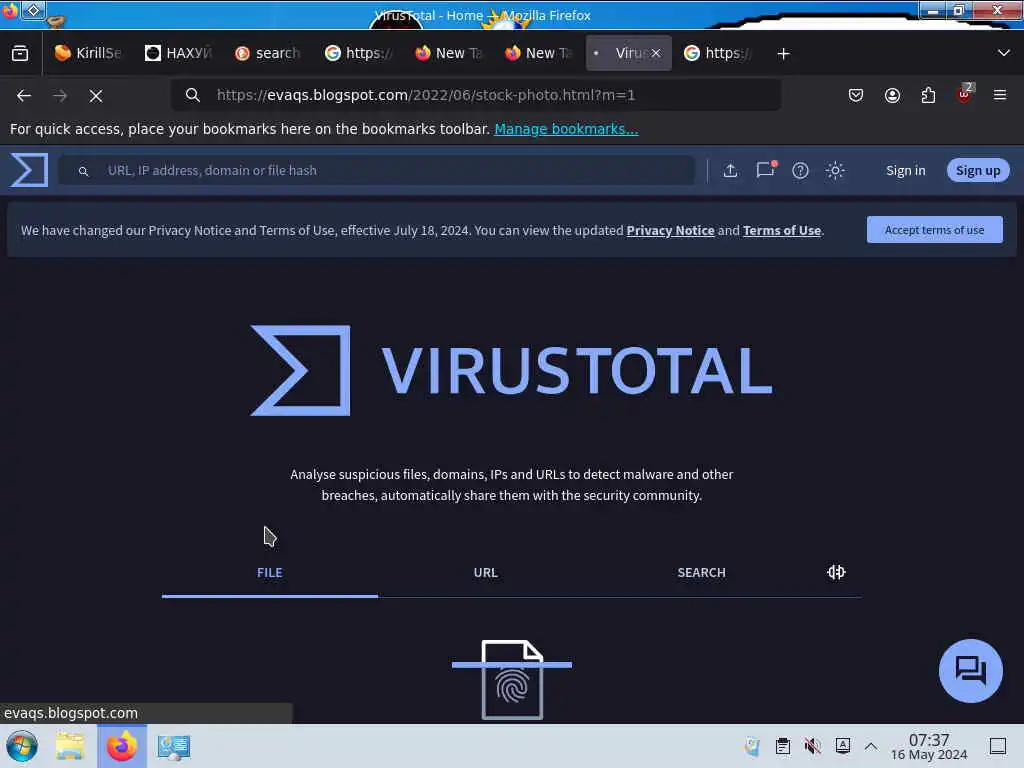Switch to the search tab
Screen dimensions: 1024x768
[x=268, y=53]
